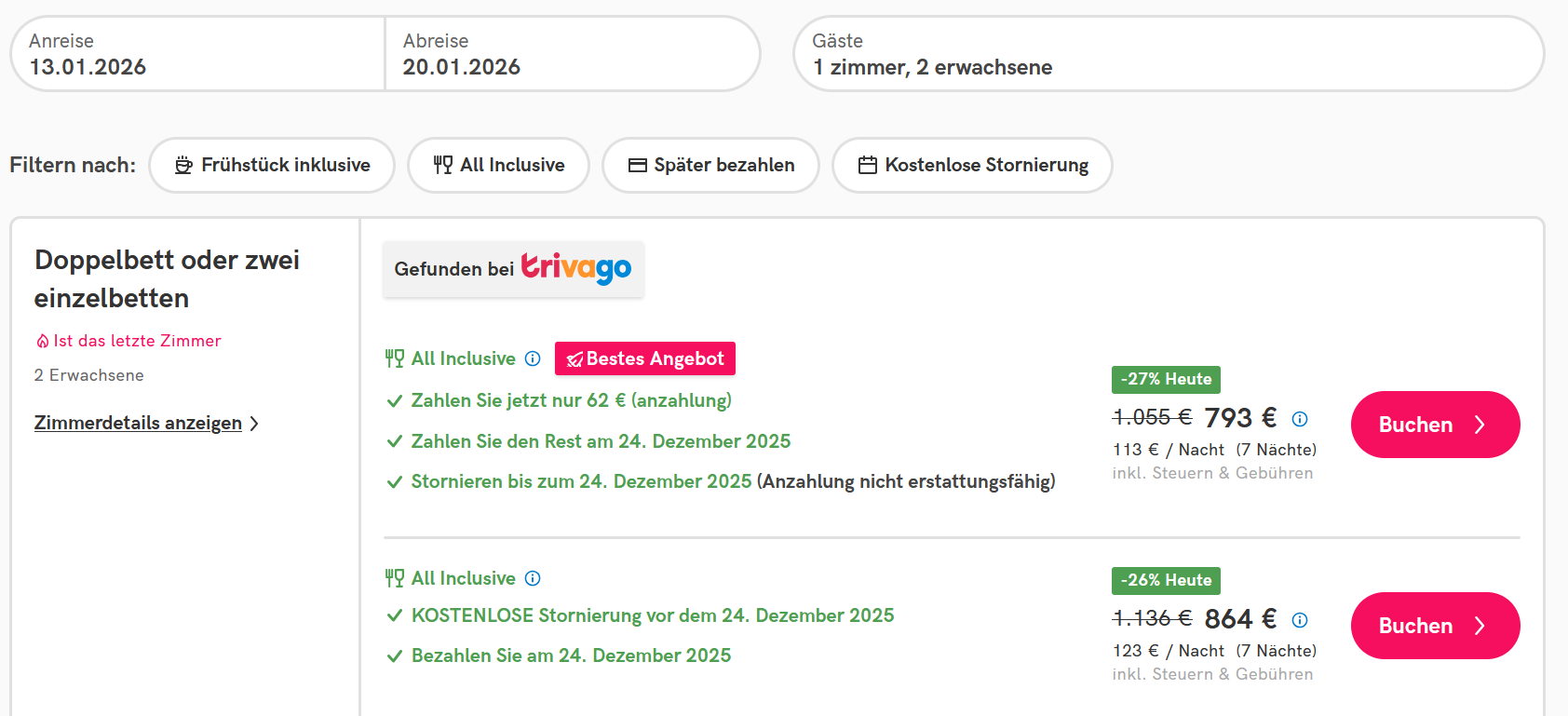The image size is (1568, 716).
Task: Open price info icon next to 864 €
Action: click(1300, 620)
